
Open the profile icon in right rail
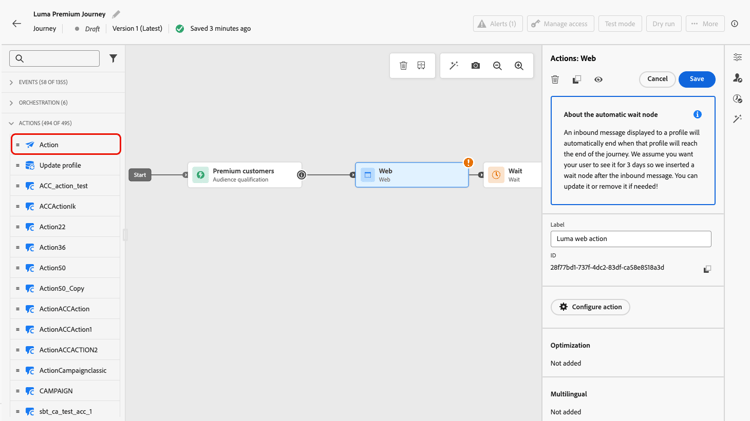(x=738, y=78)
